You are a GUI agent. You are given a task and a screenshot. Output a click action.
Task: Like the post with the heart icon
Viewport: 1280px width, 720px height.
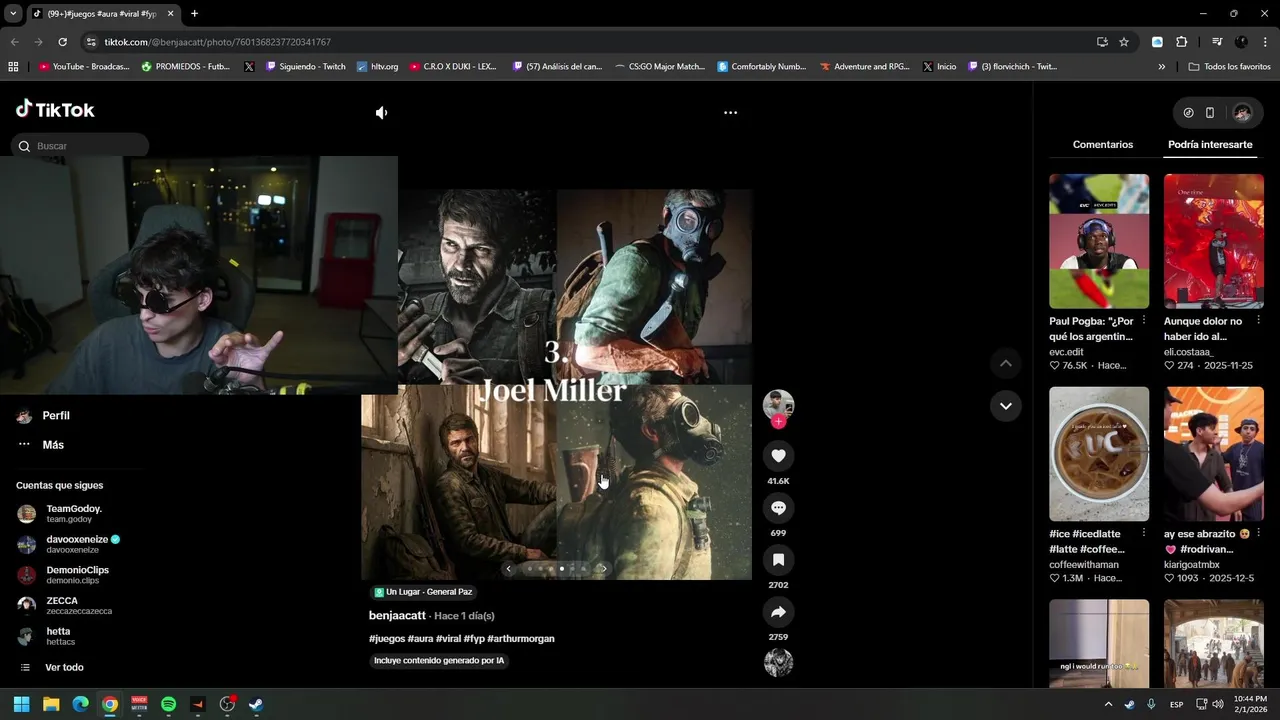pyautogui.click(x=778, y=456)
